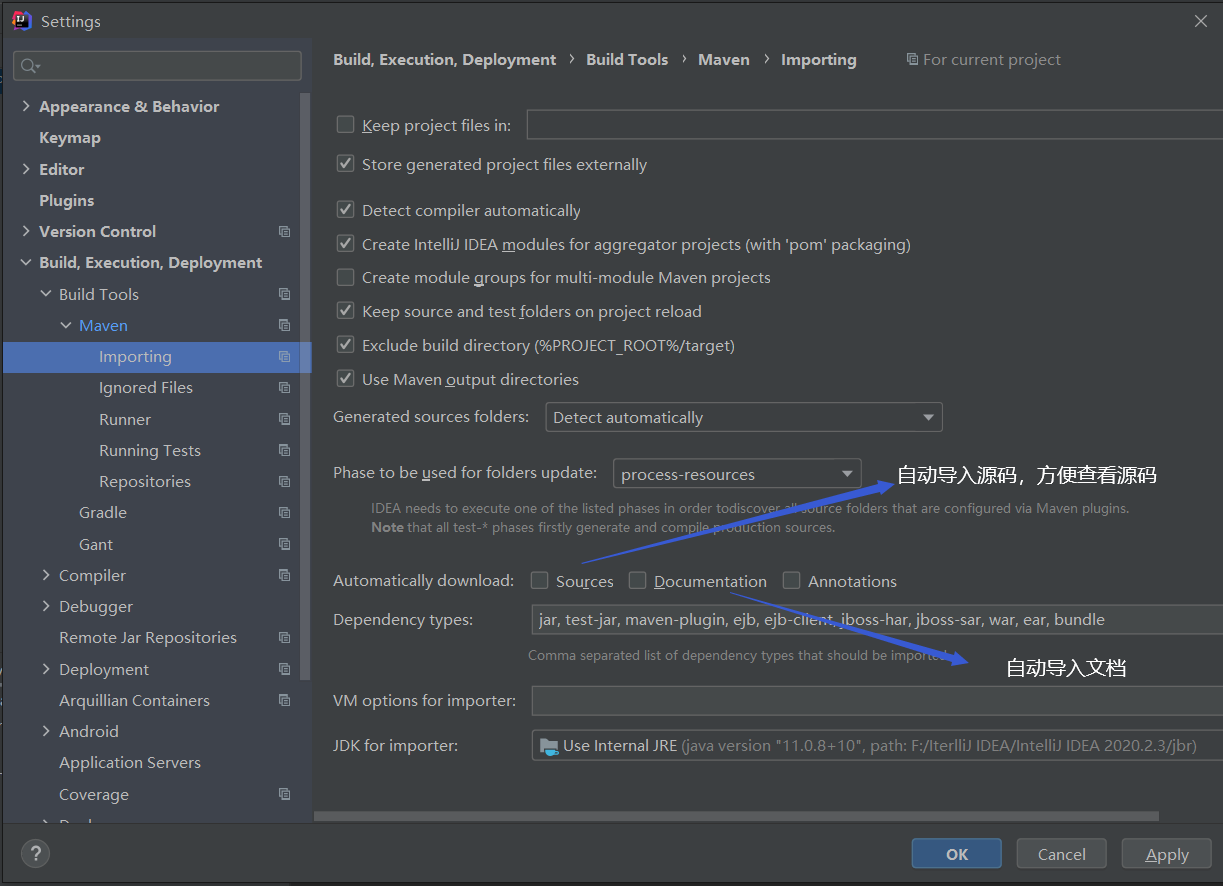1223x886 pixels.
Task: Click the project-scope icon beside Gradle
Action: [285, 513]
